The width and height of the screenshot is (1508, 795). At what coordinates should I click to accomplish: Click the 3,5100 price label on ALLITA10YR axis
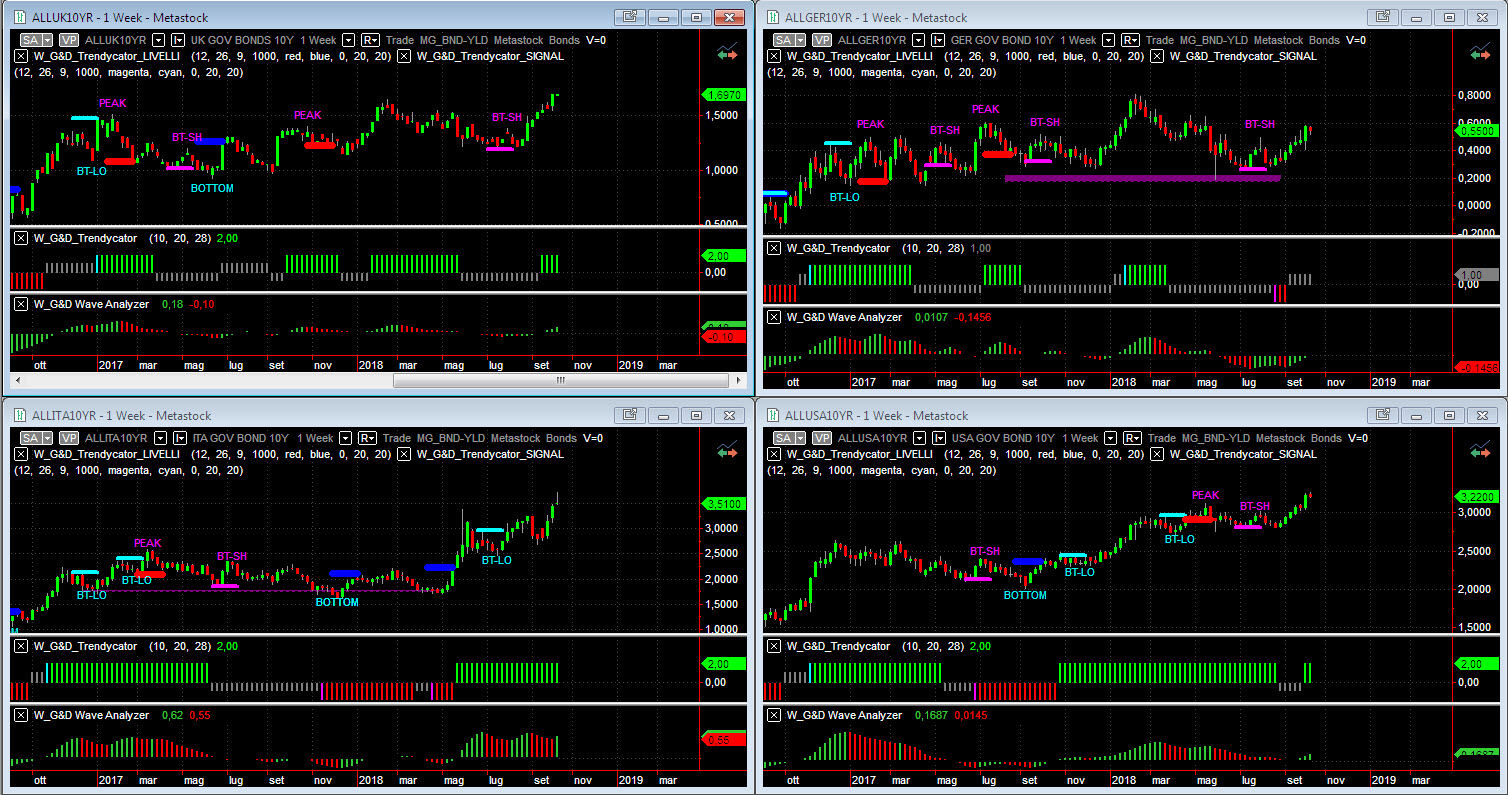click(x=725, y=504)
